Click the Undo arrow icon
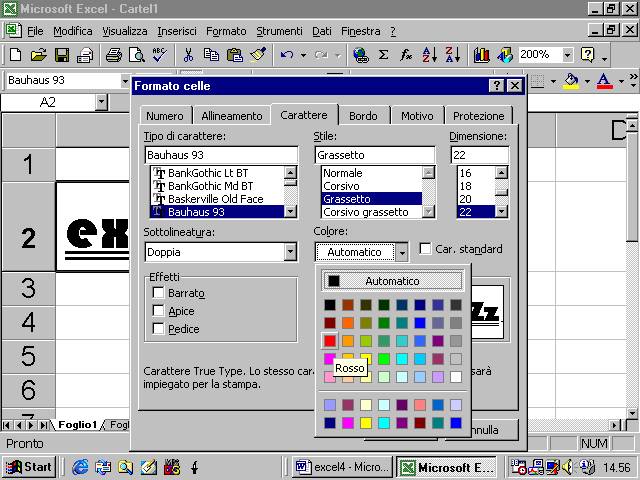Screen dimensions: 640x480 coord(287,54)
